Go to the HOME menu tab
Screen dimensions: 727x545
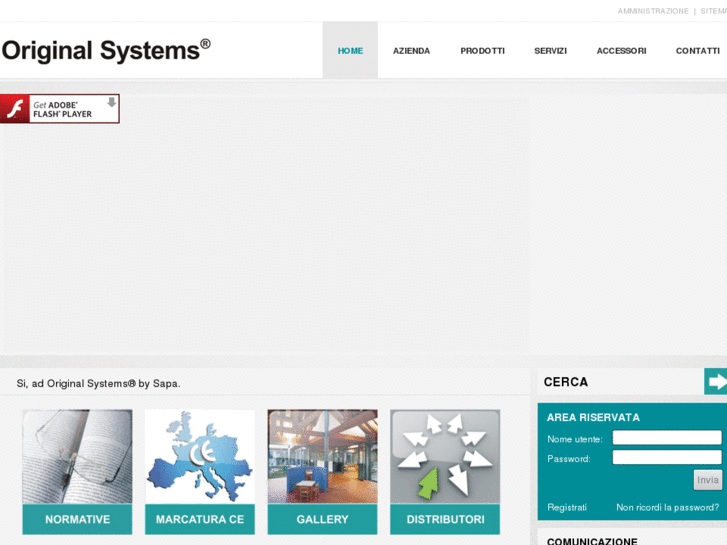tap(350, 51)
